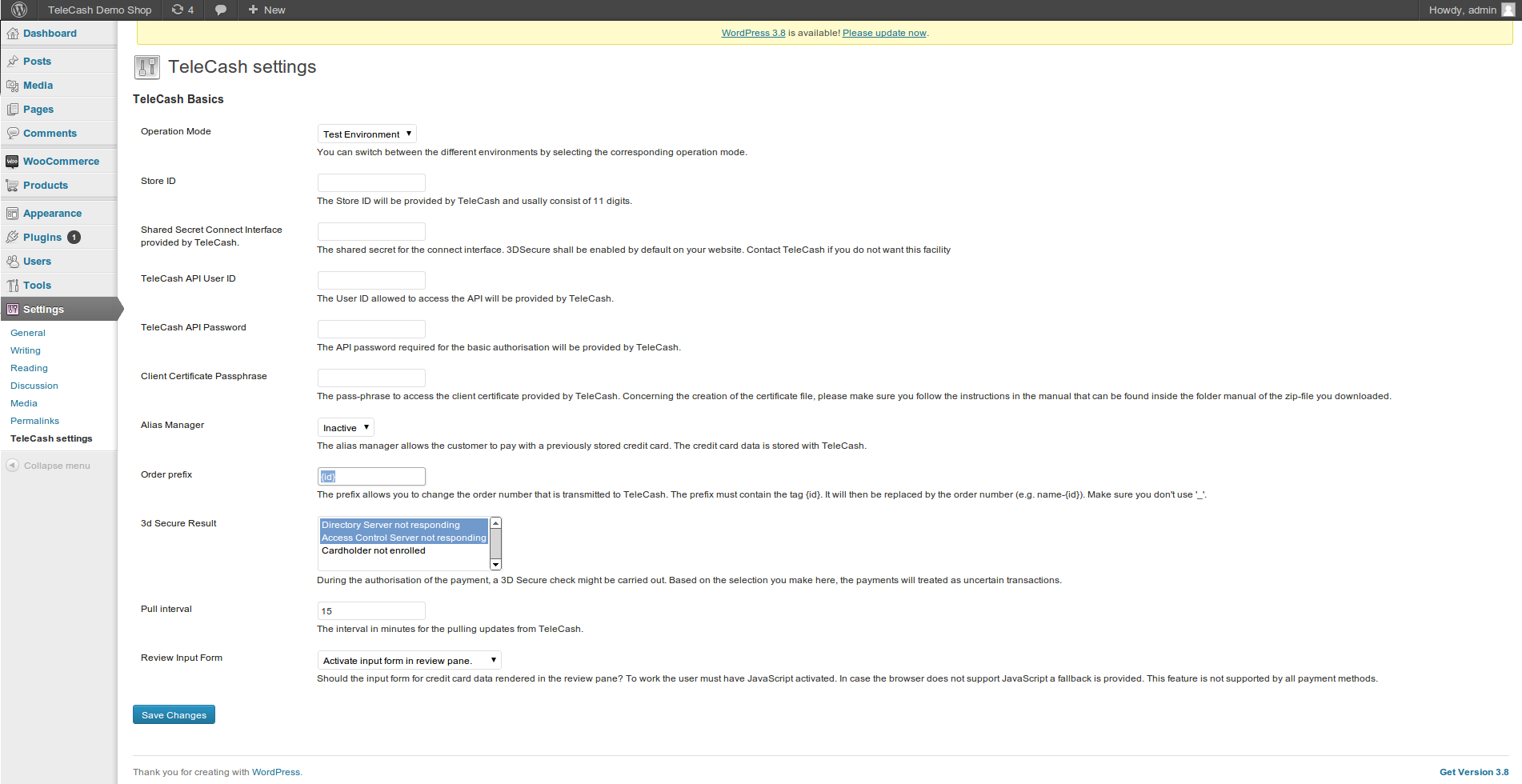Screen dimensions: 1522x784
Task: Focus the TeleCash API User ID field
Action: 371,280
